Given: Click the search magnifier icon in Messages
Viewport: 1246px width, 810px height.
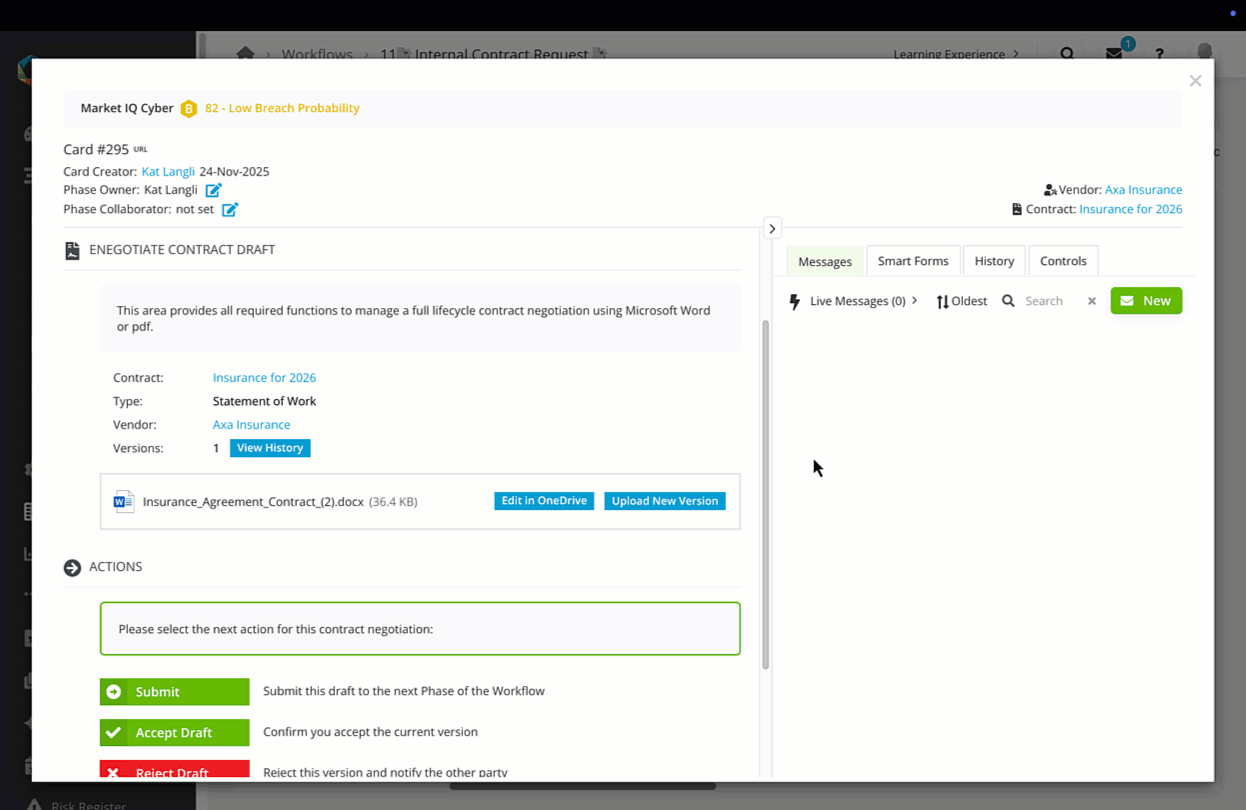Looking at the screenshot, I should pos(1008,301).
